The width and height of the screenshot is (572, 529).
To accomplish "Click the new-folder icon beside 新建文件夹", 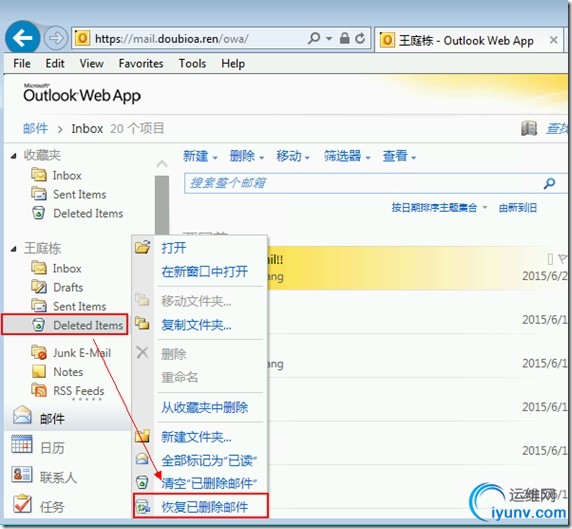I will (142, 436).
